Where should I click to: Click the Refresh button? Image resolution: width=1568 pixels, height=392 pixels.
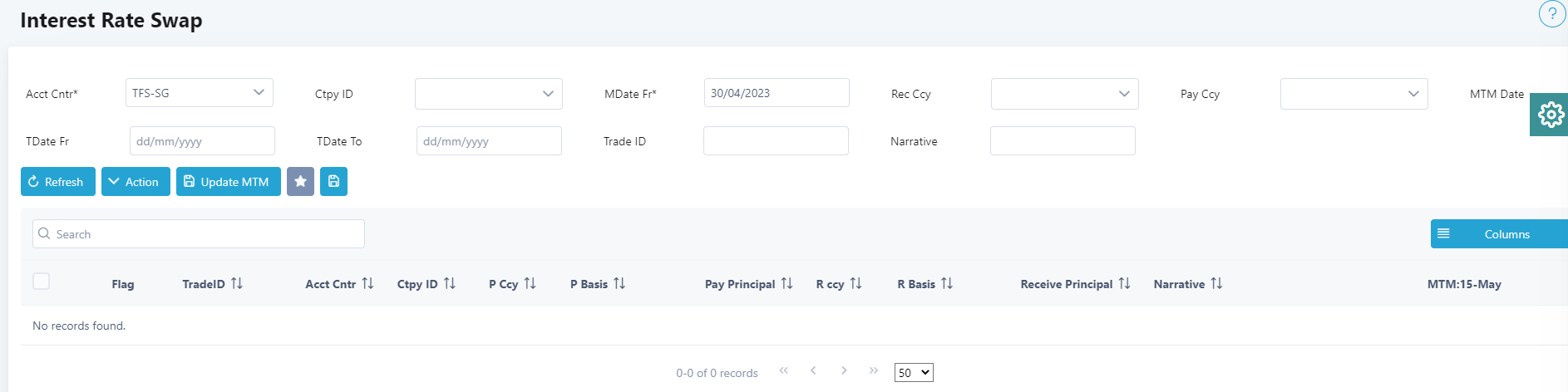tap(58, 182)
